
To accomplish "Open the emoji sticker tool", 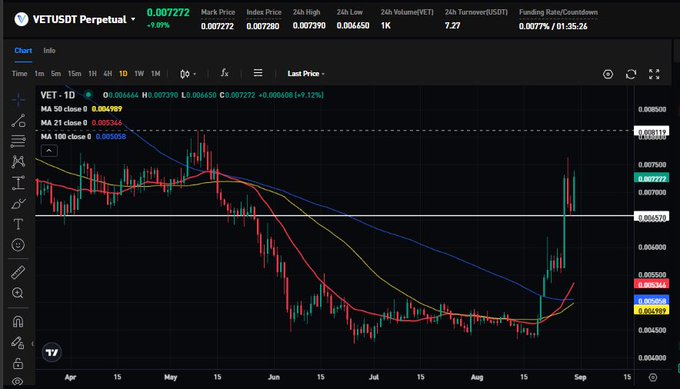I will [x=18, y=245].
